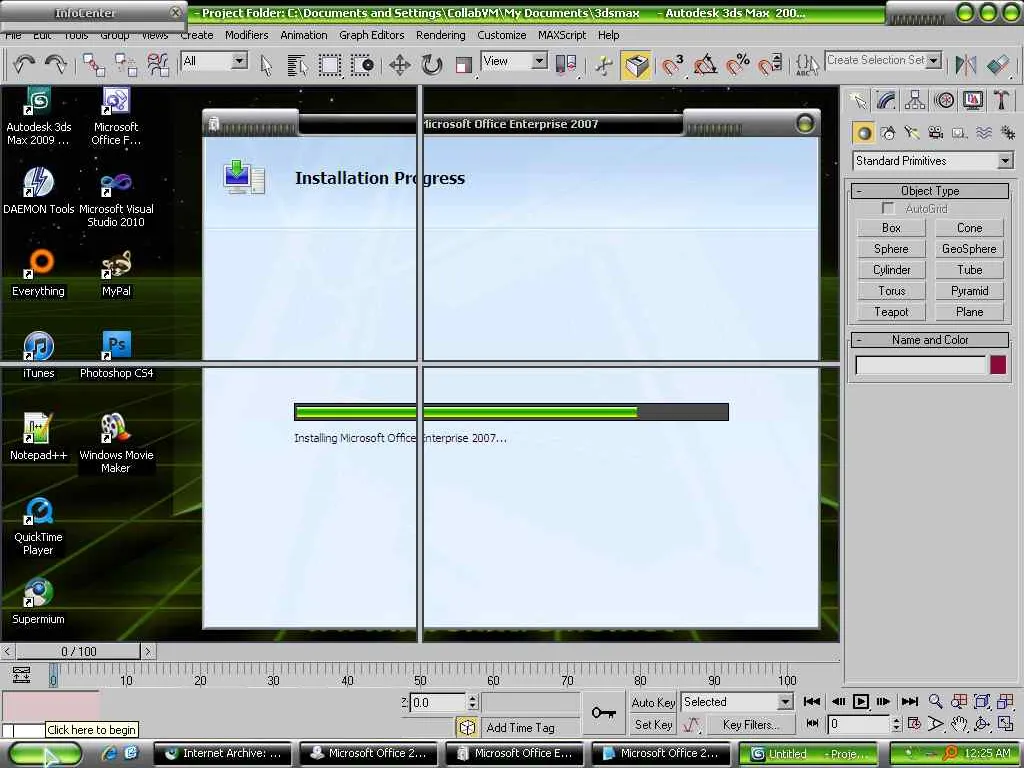The width and height of the screenshot is (1024, 768).
Task: Open the Graph Editors menu
Action: pyautogui.click(x=371, y=35)
